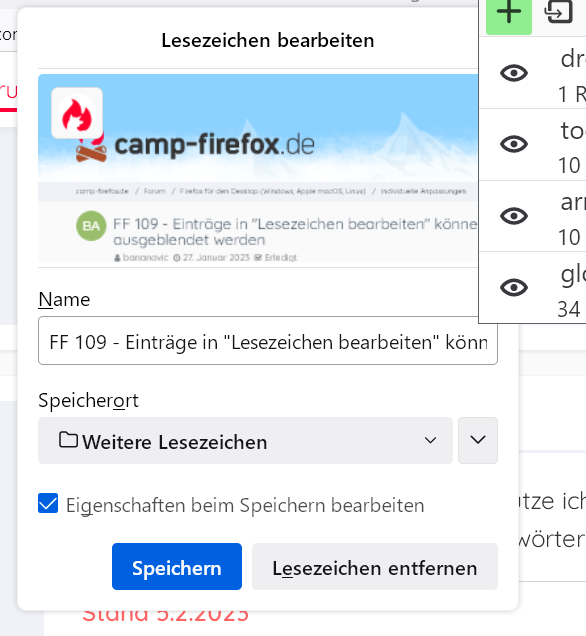This screenshot has height=636, width=586.
Task: Click the import arrow icon beside the plus
Action: click(x=558, y=13)
